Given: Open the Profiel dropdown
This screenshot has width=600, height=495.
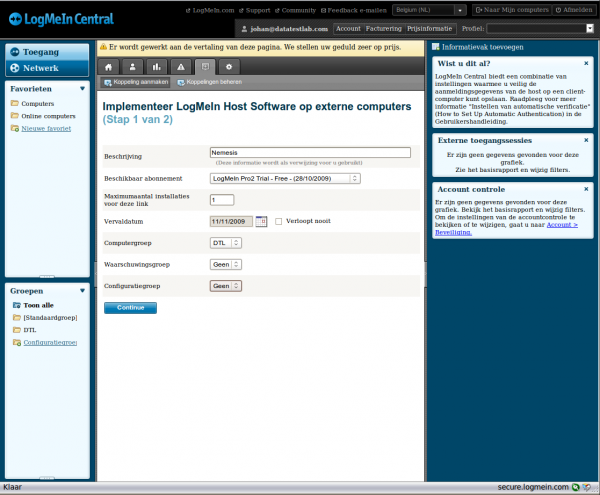Looking at the screenshot, I should click(x=540, y=29).
